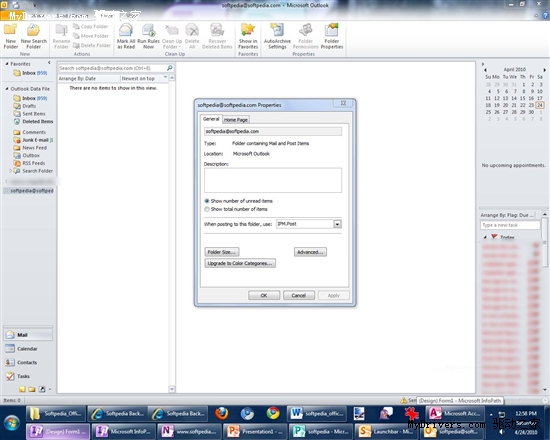Screen dimensions: 550x440
Task: Switch to Microsoft Access taskbar button
Action: point(455,413)
